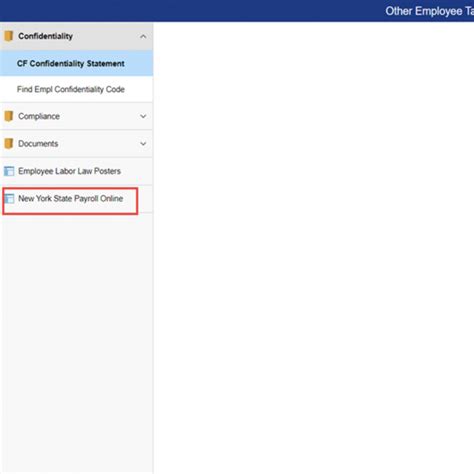The width and height of the screenshot is (474, 474).
Task: Click the Confidentiality folder icon
Action: [9, 36]
